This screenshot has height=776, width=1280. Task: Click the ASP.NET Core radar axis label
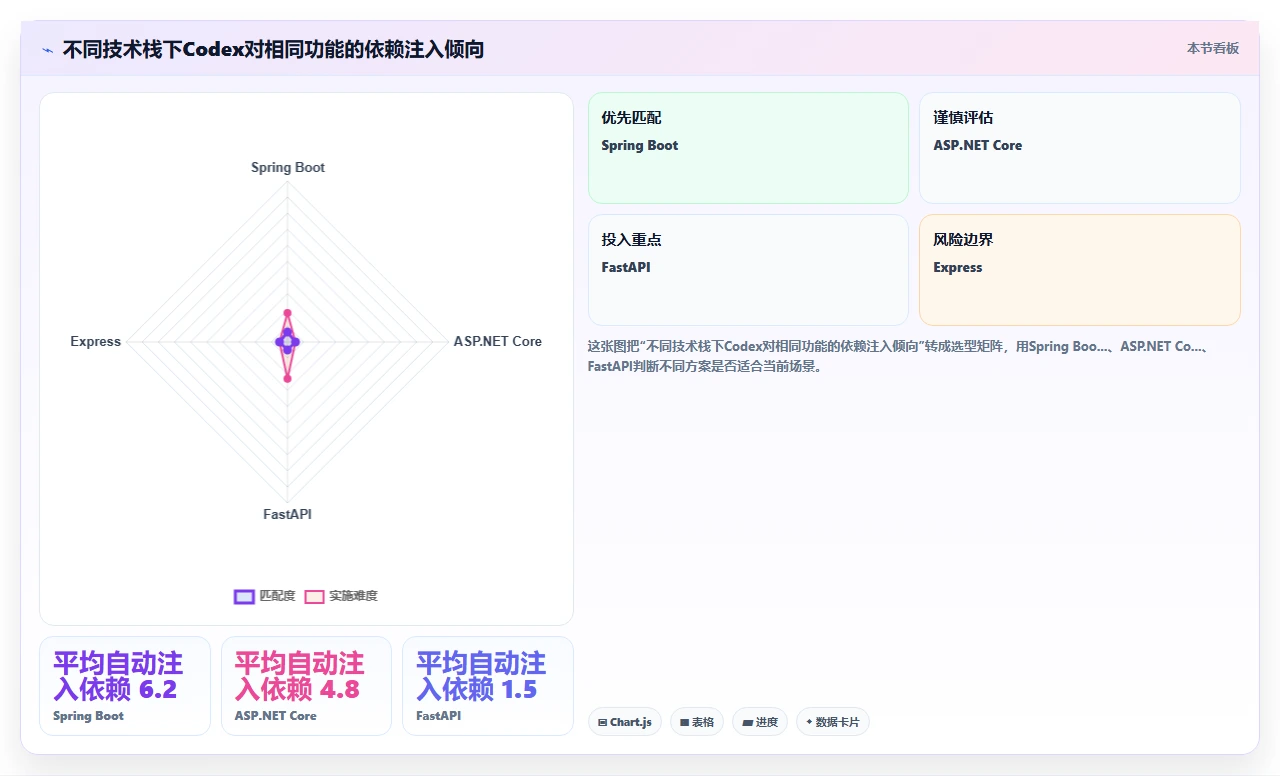pos(498,341)
